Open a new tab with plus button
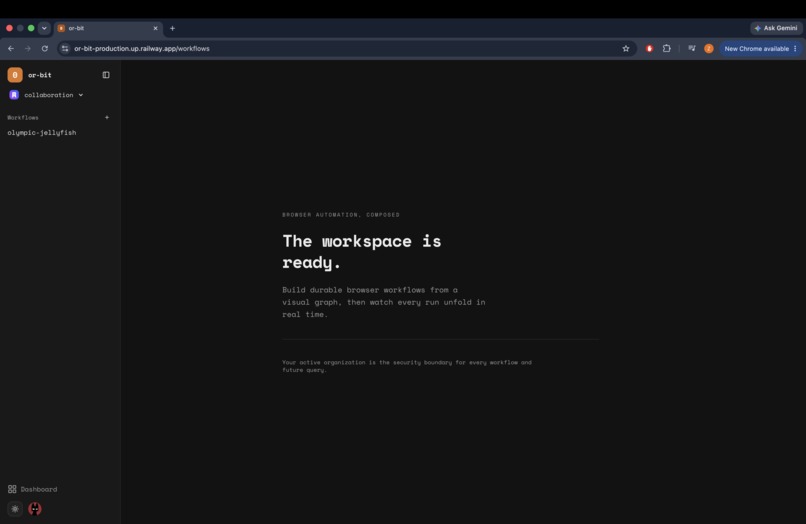 [x=172, y=28]
